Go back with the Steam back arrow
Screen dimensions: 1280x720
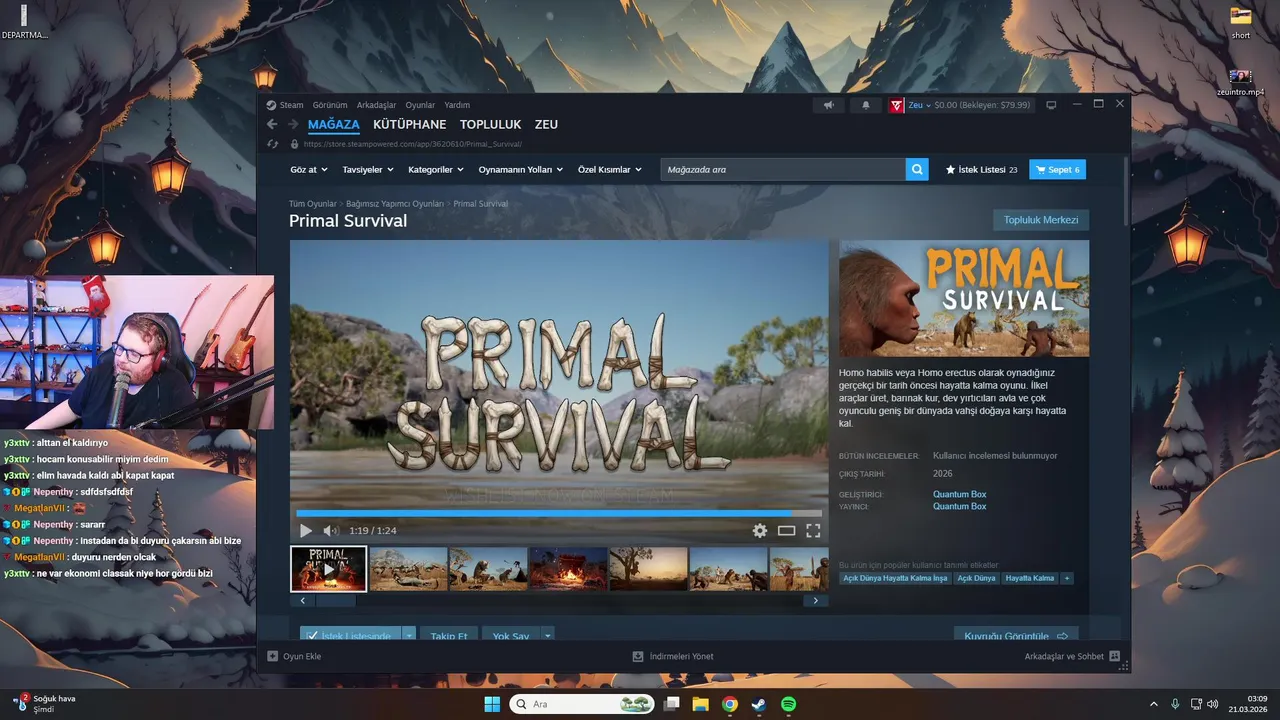(x=272, y=124)
